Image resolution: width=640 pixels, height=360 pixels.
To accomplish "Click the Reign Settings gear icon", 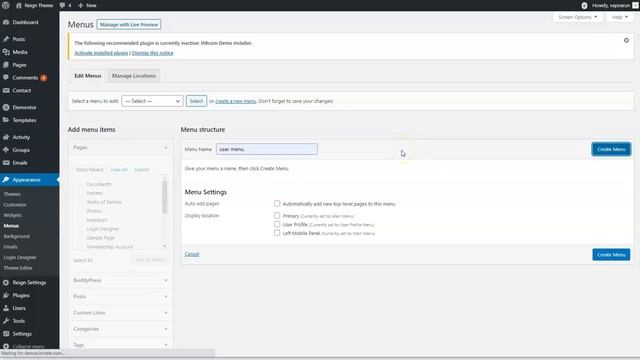I will (x=6, y=282).
